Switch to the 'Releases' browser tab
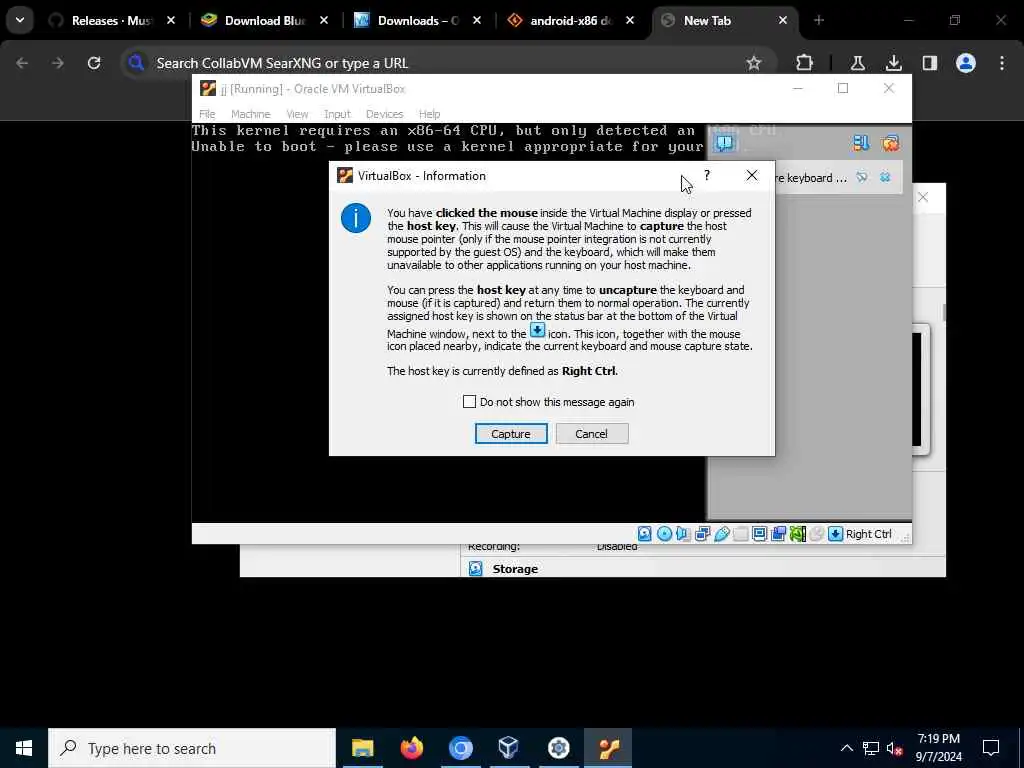 click(x=111, y=21)
